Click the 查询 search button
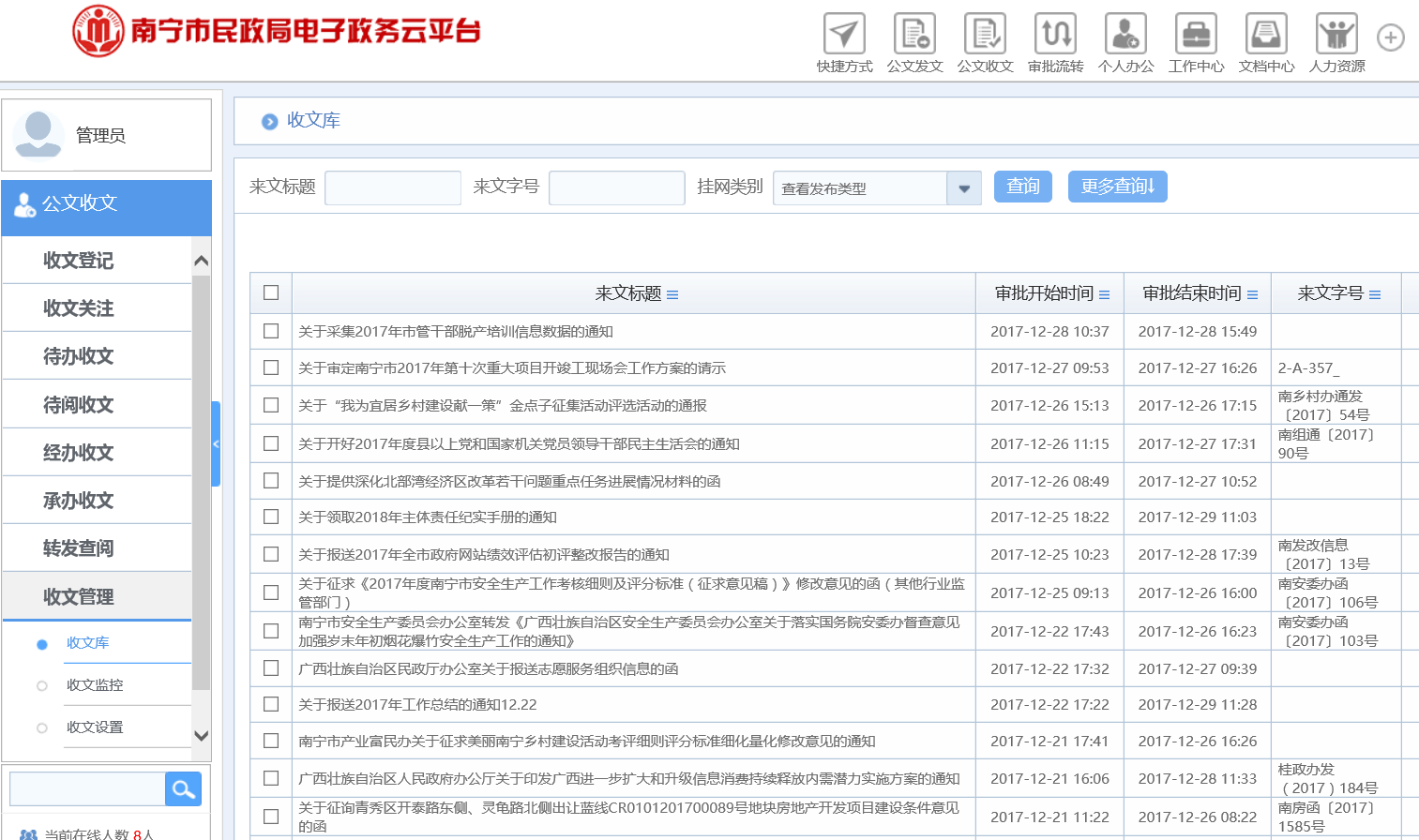This screenshot has width=1419, height=840. tap(1022, 187)
